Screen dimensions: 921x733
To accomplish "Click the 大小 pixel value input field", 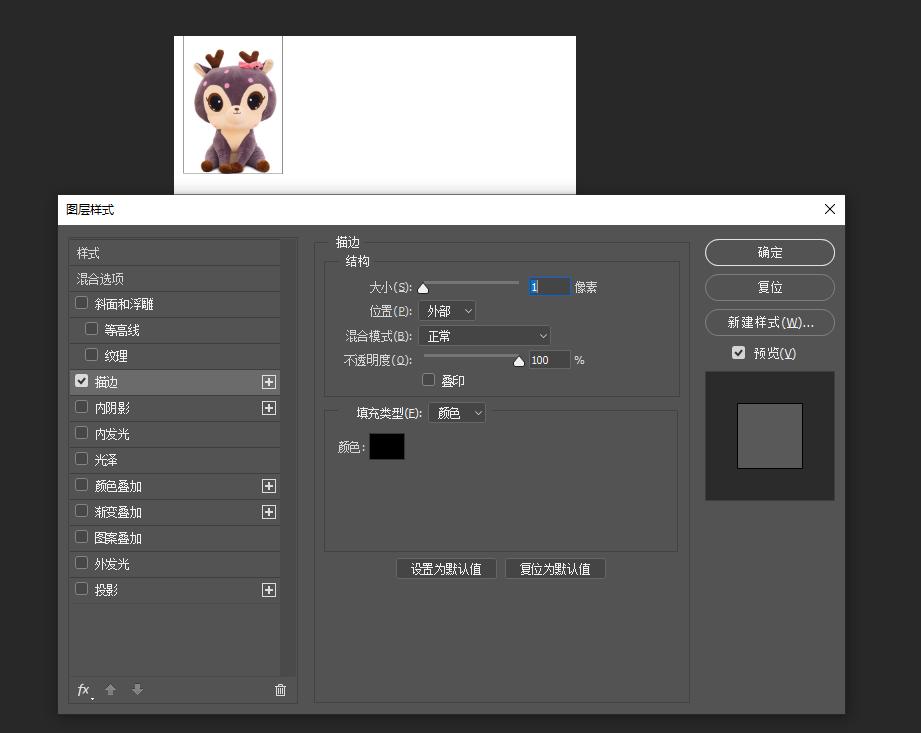I will pyautogui.click(x=548, y=286).
